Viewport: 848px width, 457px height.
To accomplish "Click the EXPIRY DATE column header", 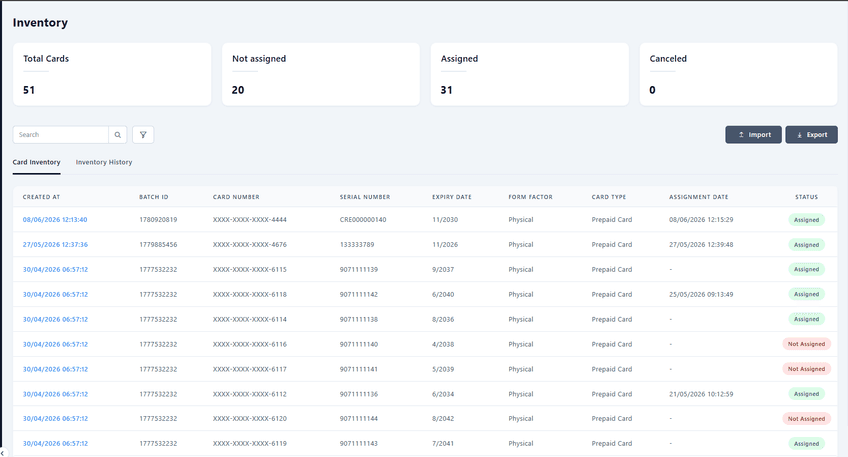I will click(x=452, y=197).
